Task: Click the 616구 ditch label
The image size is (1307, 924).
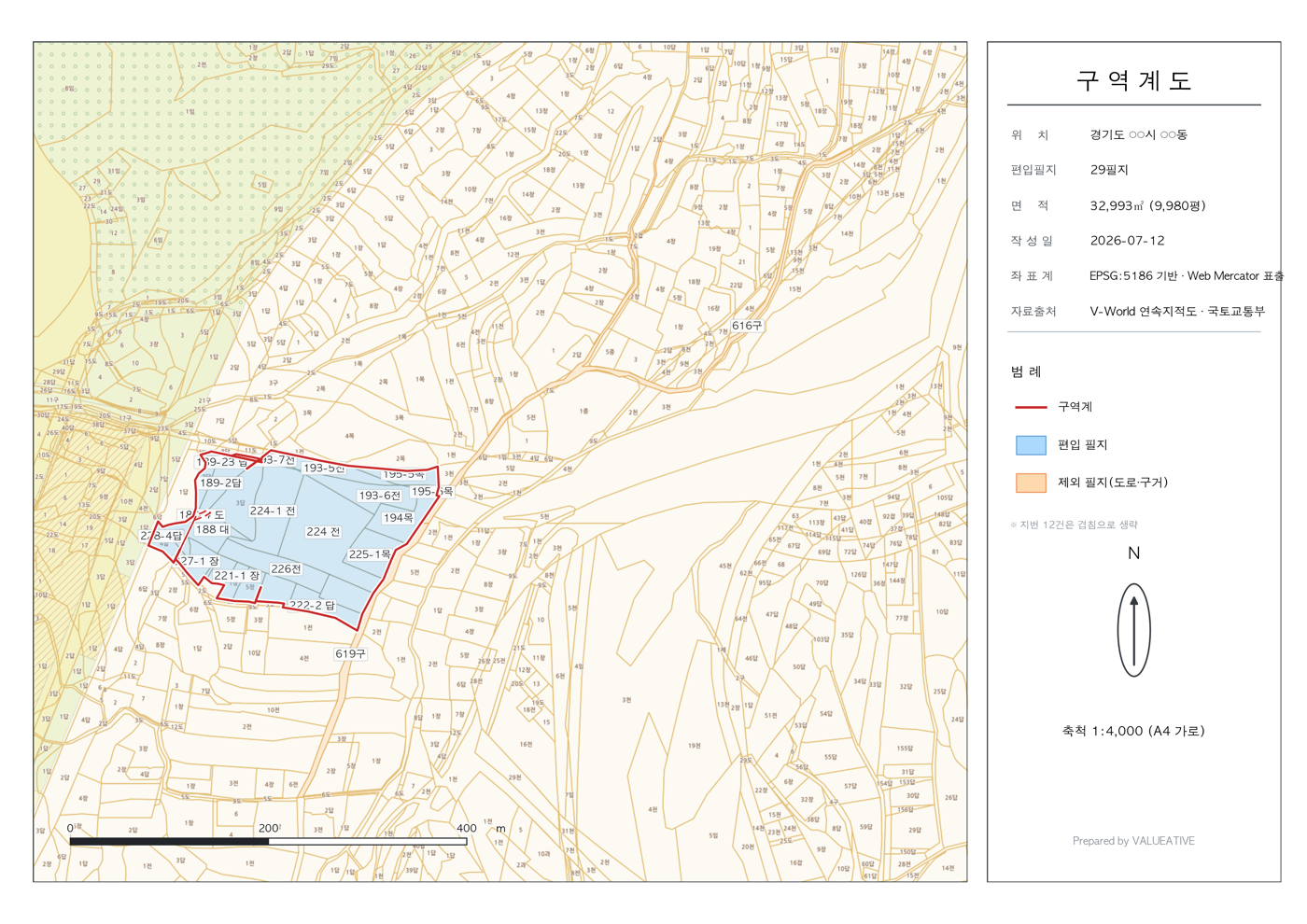Action: (747, 326)
